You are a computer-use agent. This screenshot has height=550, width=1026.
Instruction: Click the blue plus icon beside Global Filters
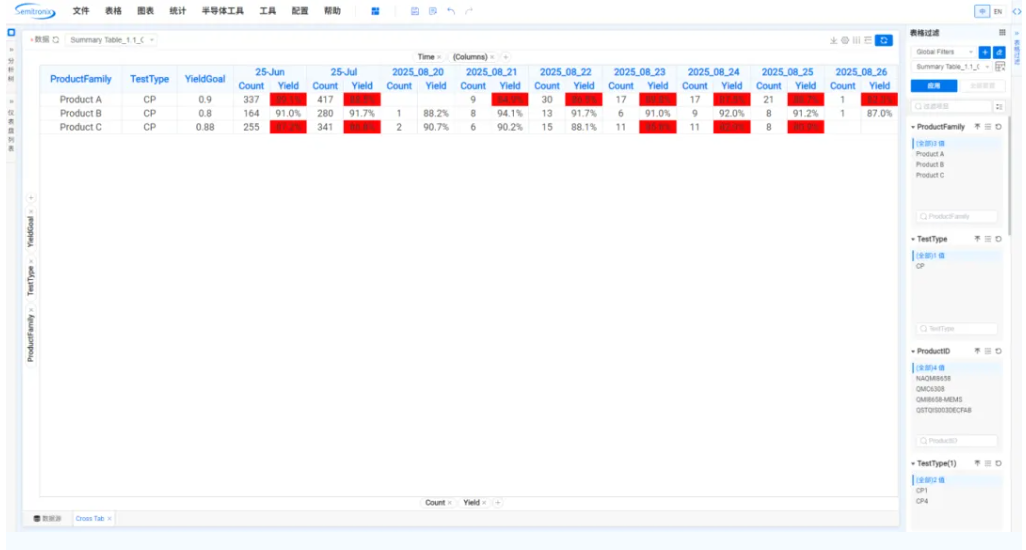coord(985,52)
